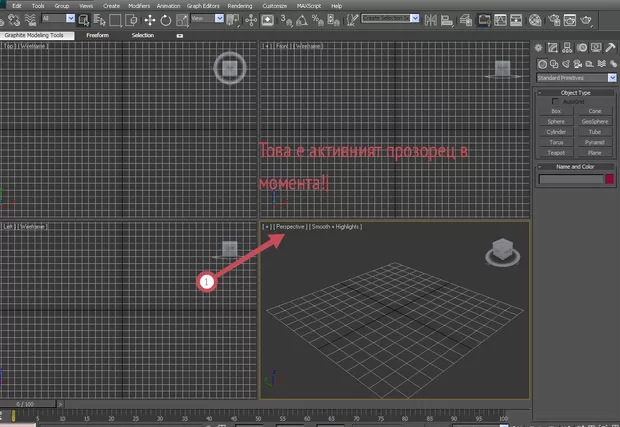
Task: Collapse the Object Type rollout
Action: pos(575,92)
